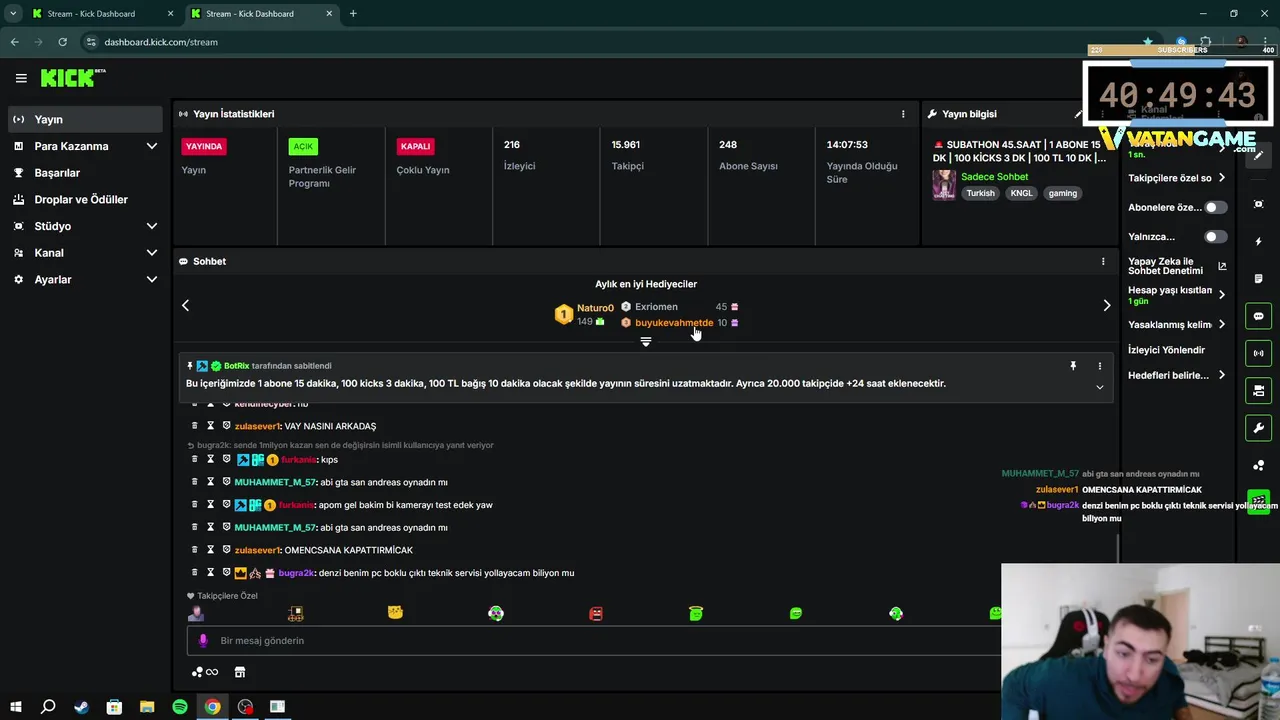Toggle the Yalnızca... chat mode switch
This screenshot has width=1280, height=720.
click(1215, 237)
